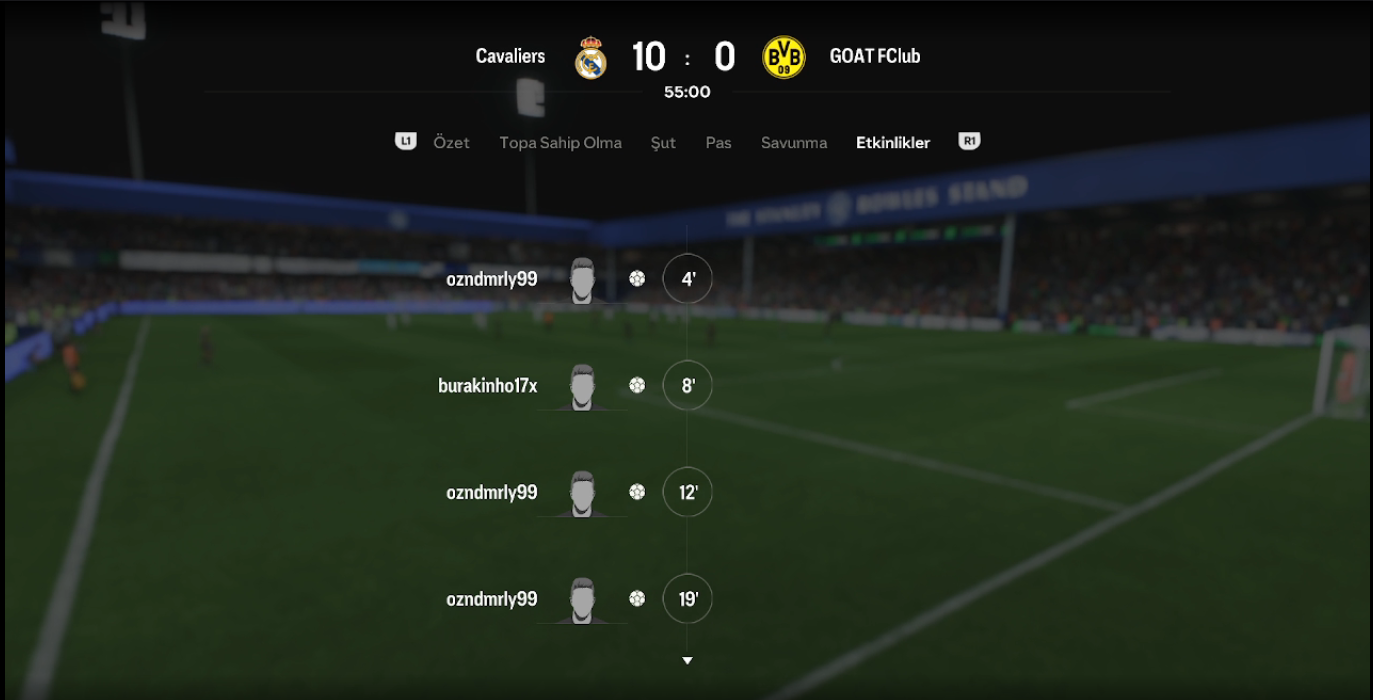The height and width of the screenshot is (700, 1373).
Task: Click the 19' minute marker circle
Action: pyautogui.click(x=688, y=599)
